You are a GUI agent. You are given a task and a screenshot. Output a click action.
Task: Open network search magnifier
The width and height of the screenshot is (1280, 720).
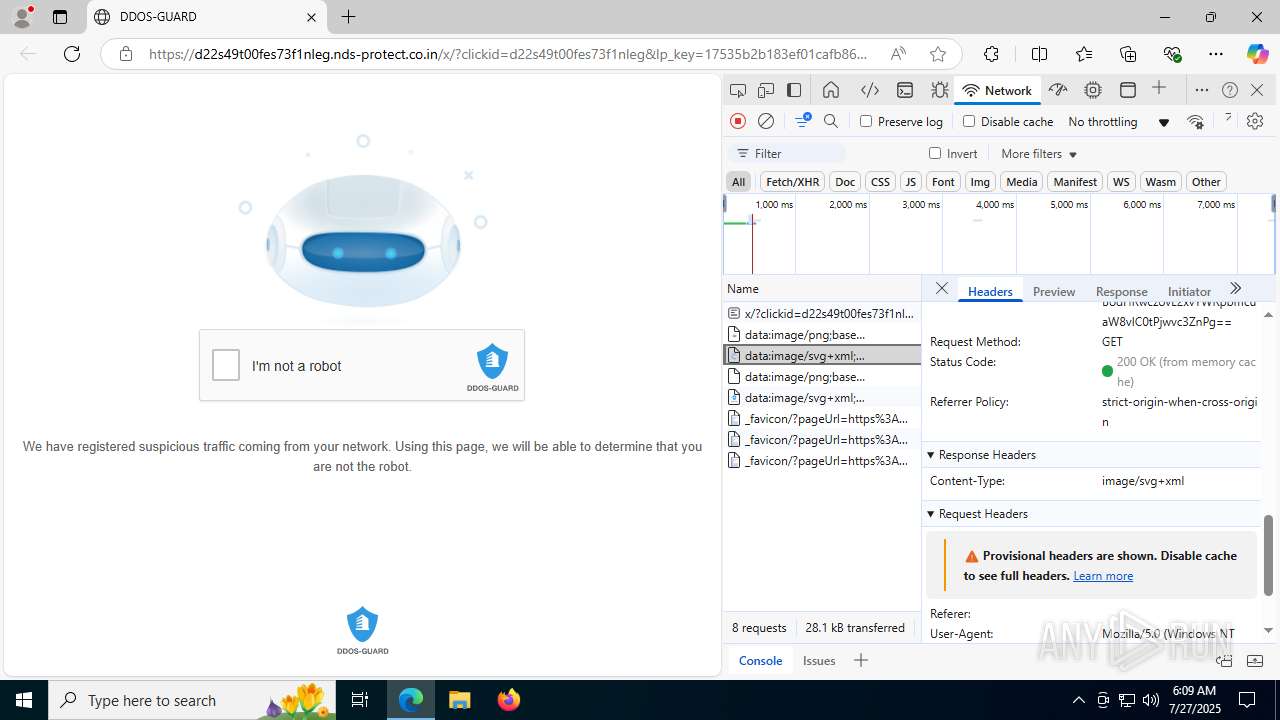[x=831, y=121]
